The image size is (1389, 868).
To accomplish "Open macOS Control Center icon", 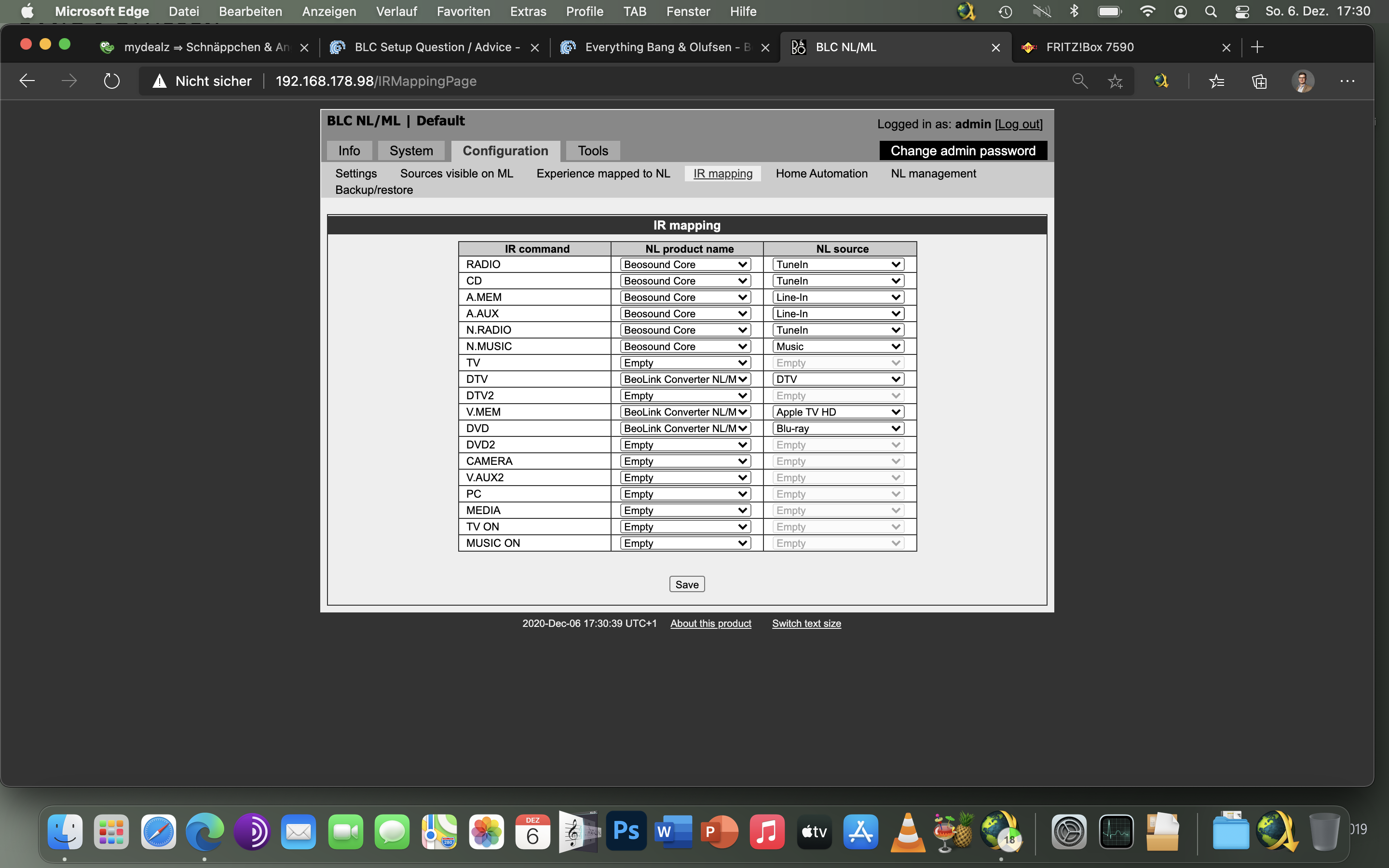I will (x=1241, y=12).
